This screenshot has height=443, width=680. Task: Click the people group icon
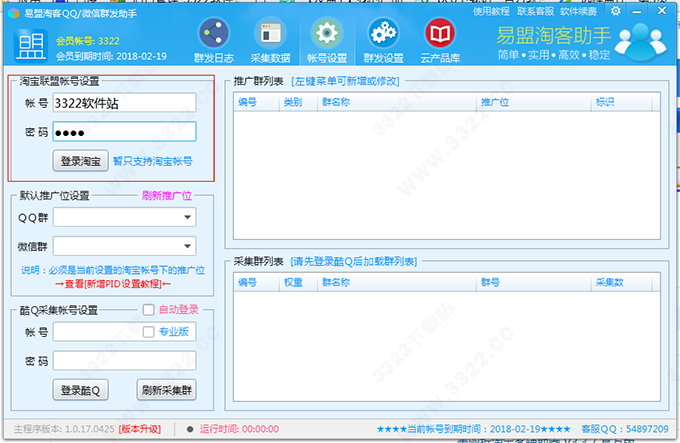(x=640, y=42)
